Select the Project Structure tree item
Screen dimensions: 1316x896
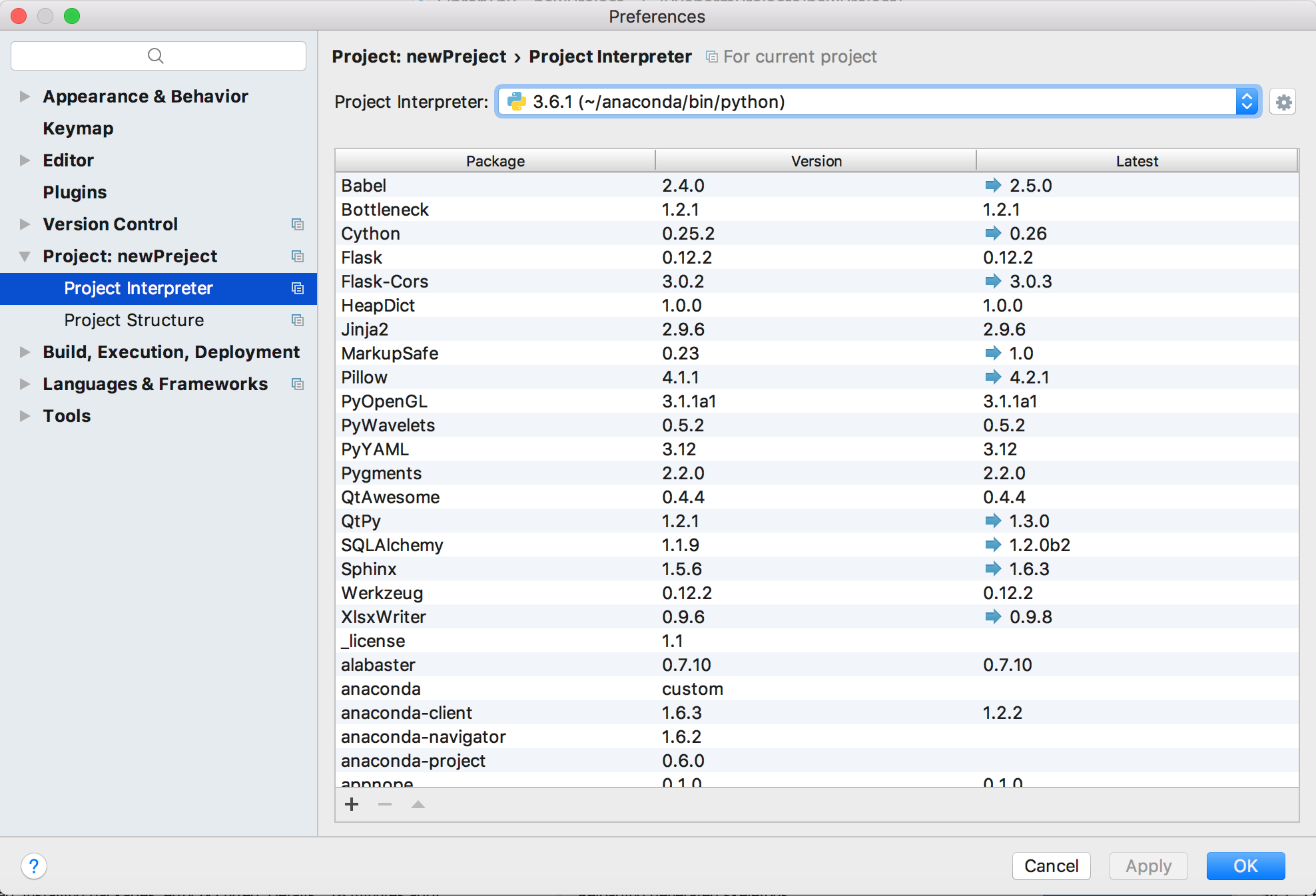tap(134, 320)
